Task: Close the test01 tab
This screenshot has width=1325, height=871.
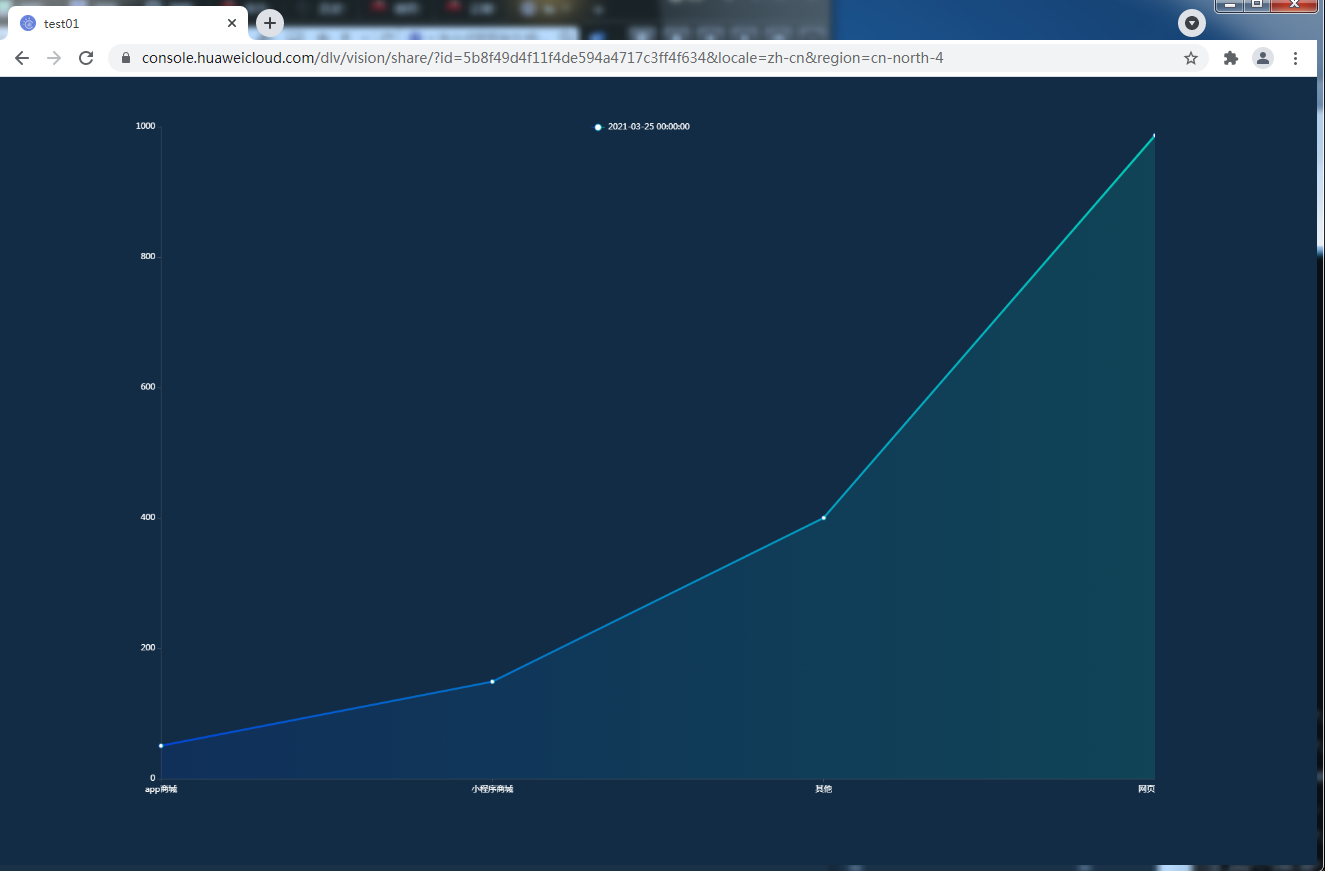Action: 232,23
